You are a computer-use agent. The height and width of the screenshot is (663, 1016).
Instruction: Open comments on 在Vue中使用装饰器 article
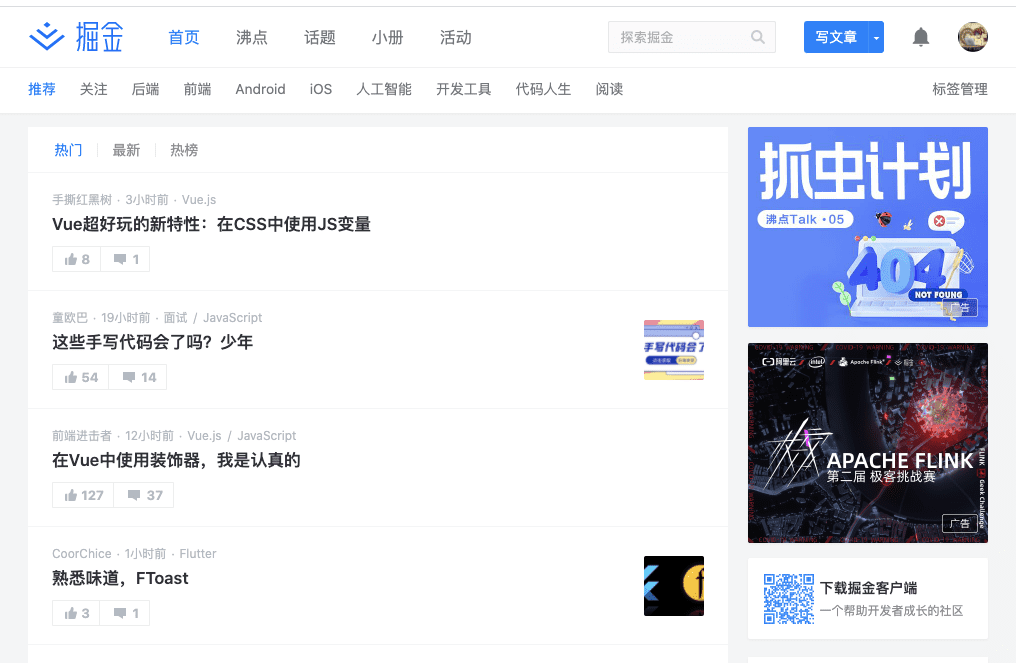144,495
